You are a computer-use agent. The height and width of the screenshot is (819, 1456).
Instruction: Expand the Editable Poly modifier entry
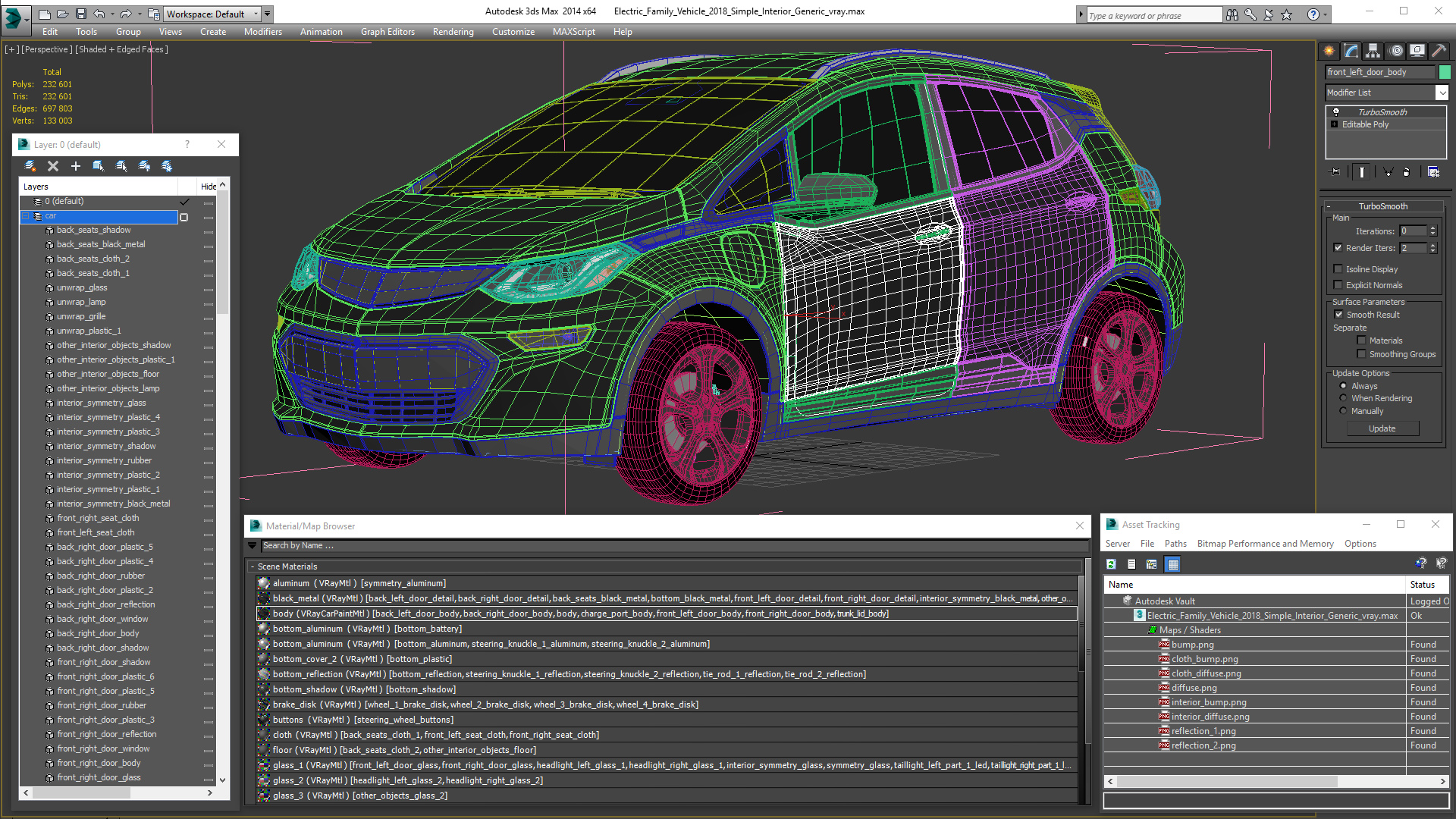[x=1335, y=124]
